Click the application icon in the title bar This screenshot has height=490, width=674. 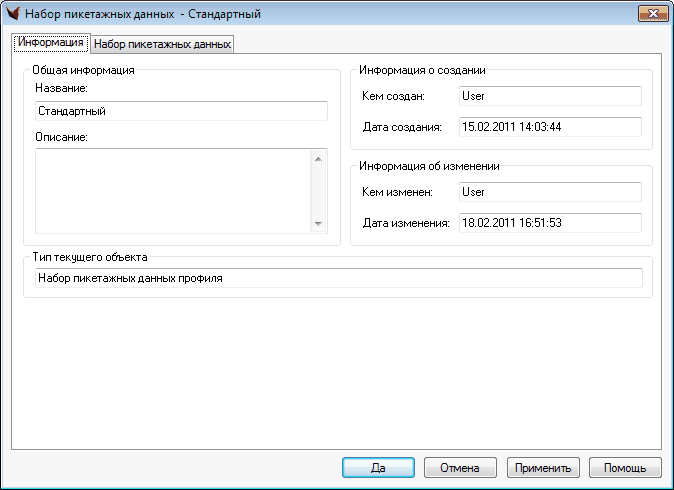[x=13, y=15]
